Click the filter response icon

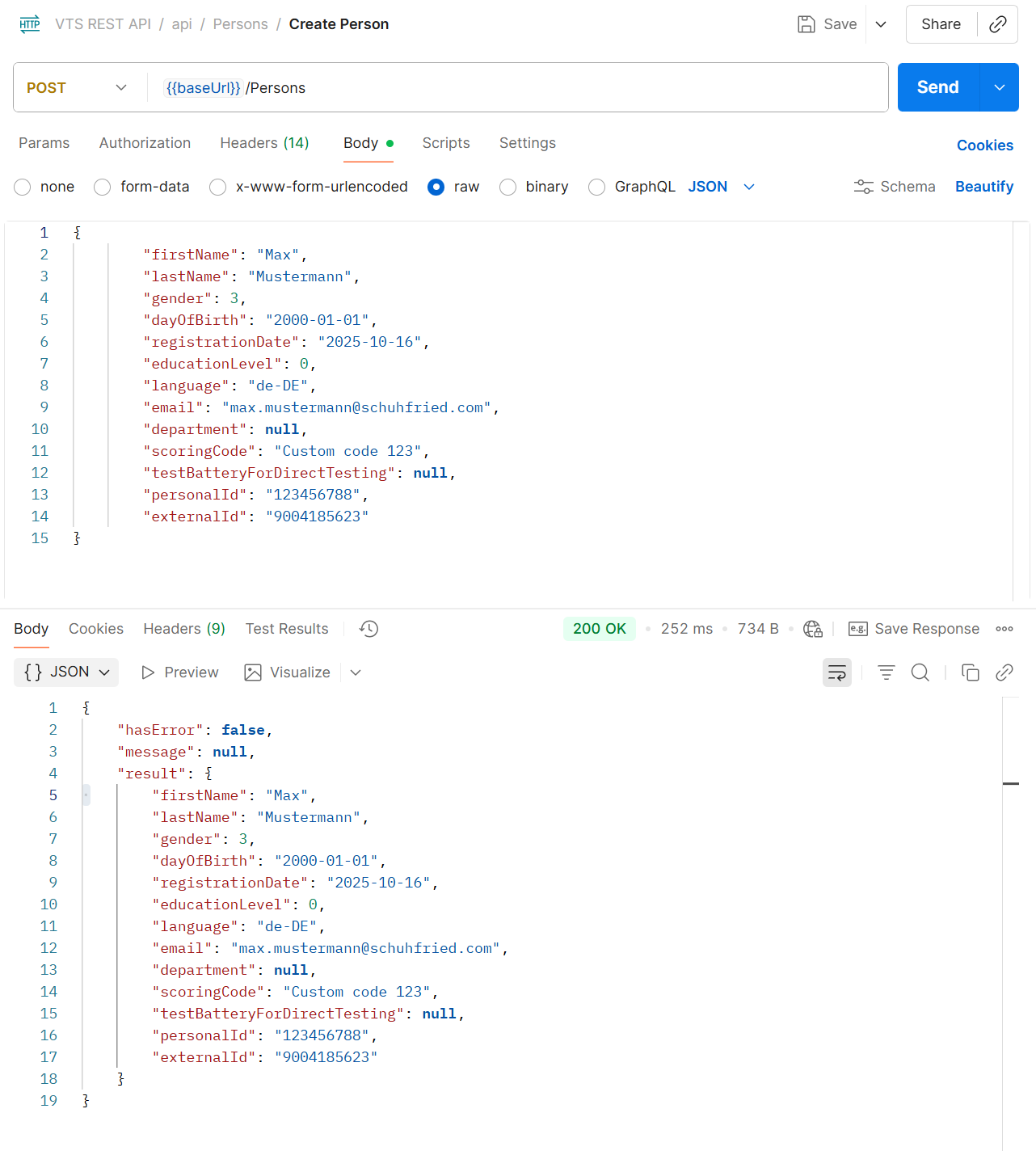click(x=886, y=672)
